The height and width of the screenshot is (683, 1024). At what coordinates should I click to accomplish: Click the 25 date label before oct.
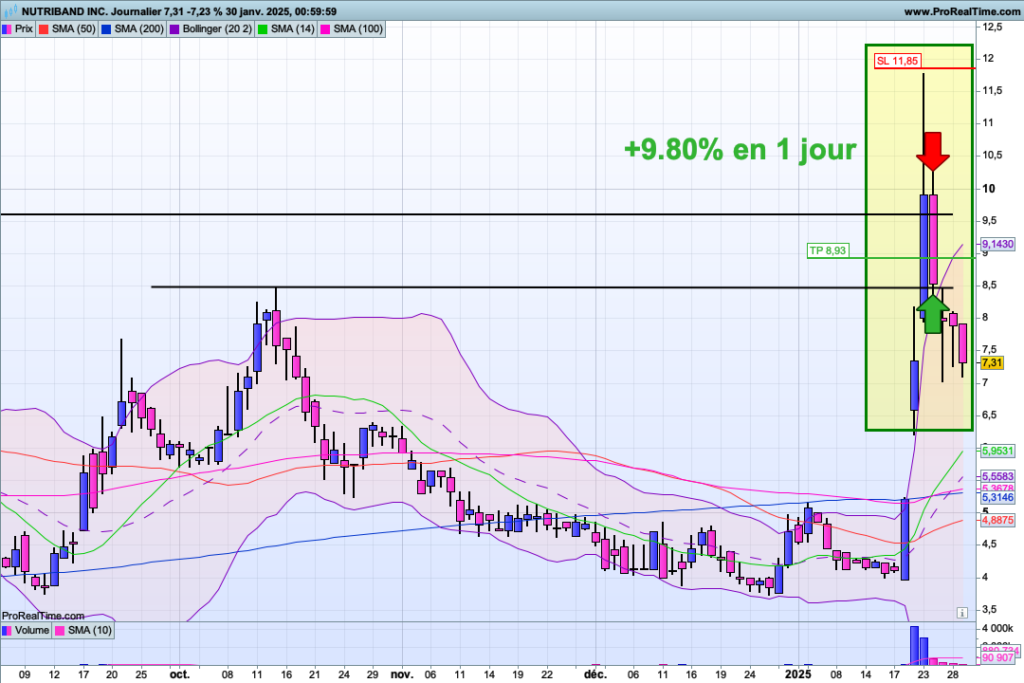(141, 675)
